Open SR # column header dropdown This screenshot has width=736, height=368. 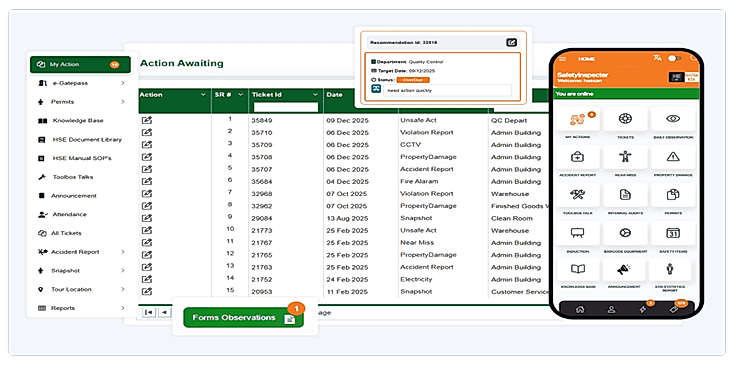pos(240,95)
